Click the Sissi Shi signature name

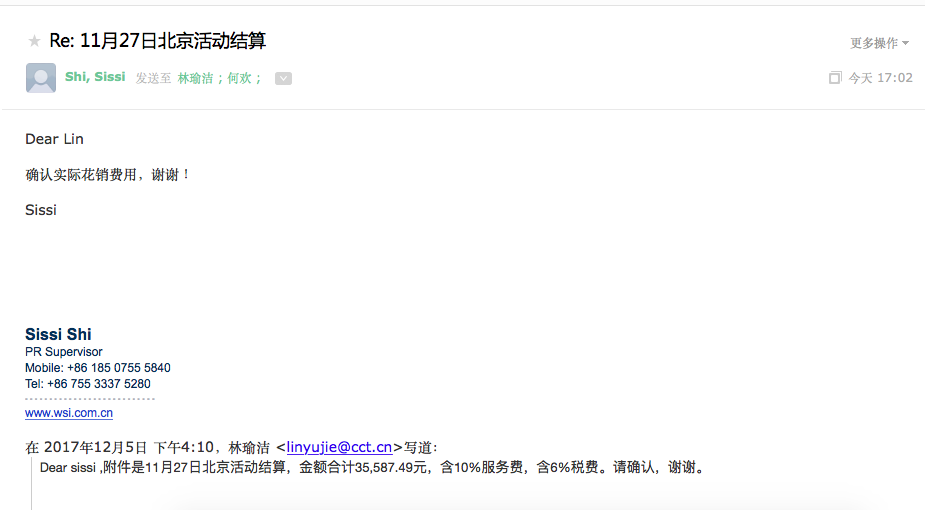58,334
